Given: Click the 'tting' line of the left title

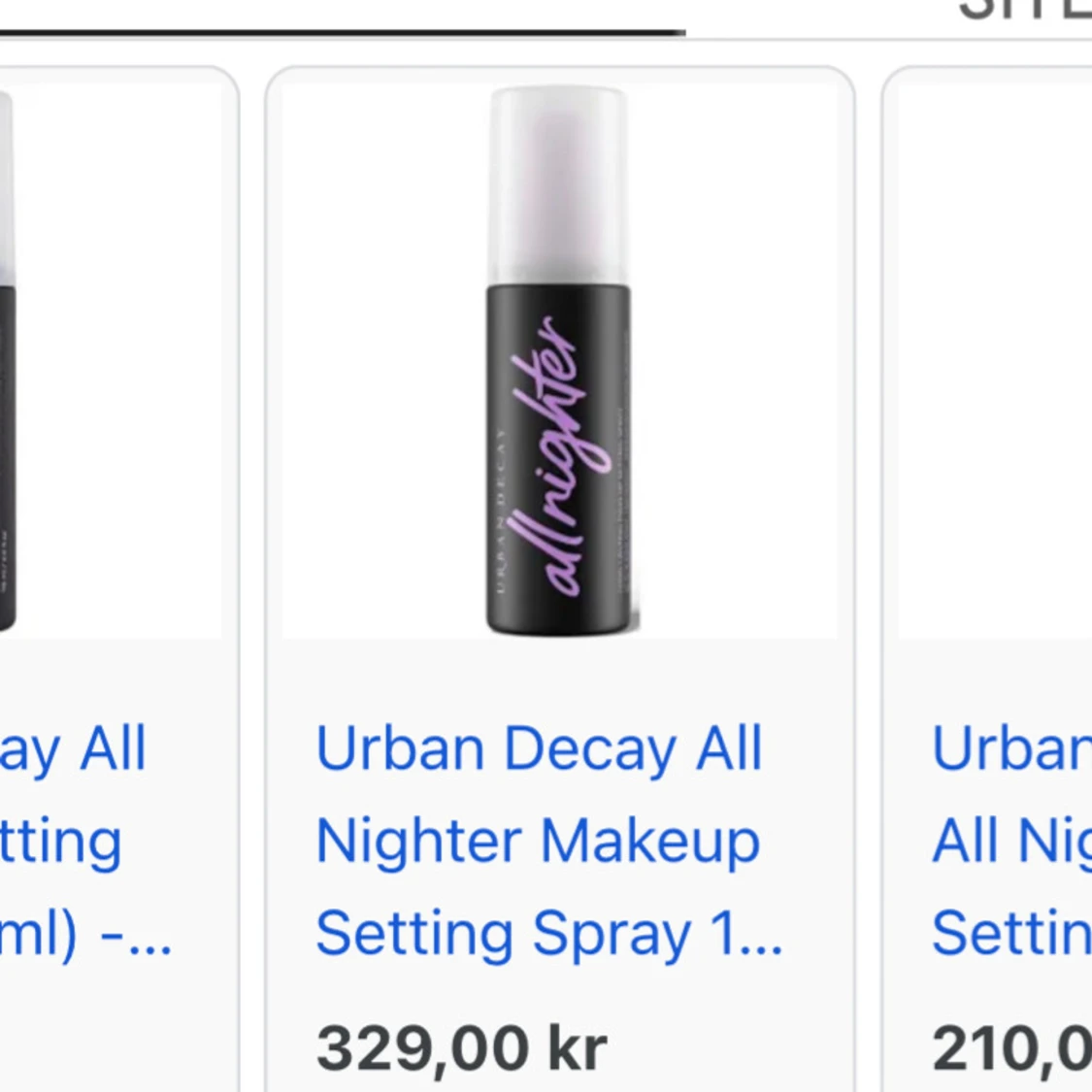Looking at the screenshot, I should point(58,842).
